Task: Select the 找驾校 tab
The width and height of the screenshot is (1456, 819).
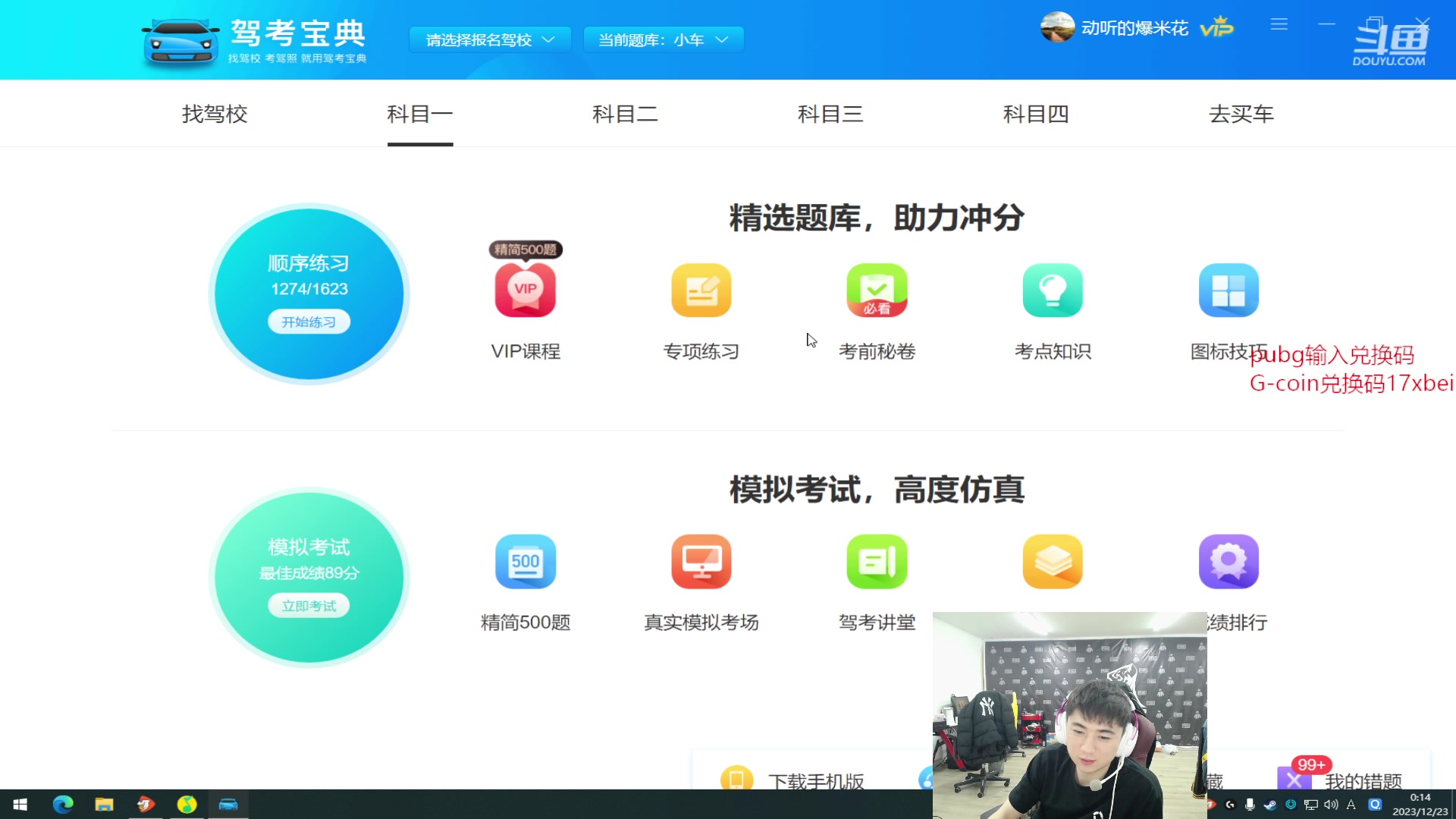Action: (x=215, y=114)
